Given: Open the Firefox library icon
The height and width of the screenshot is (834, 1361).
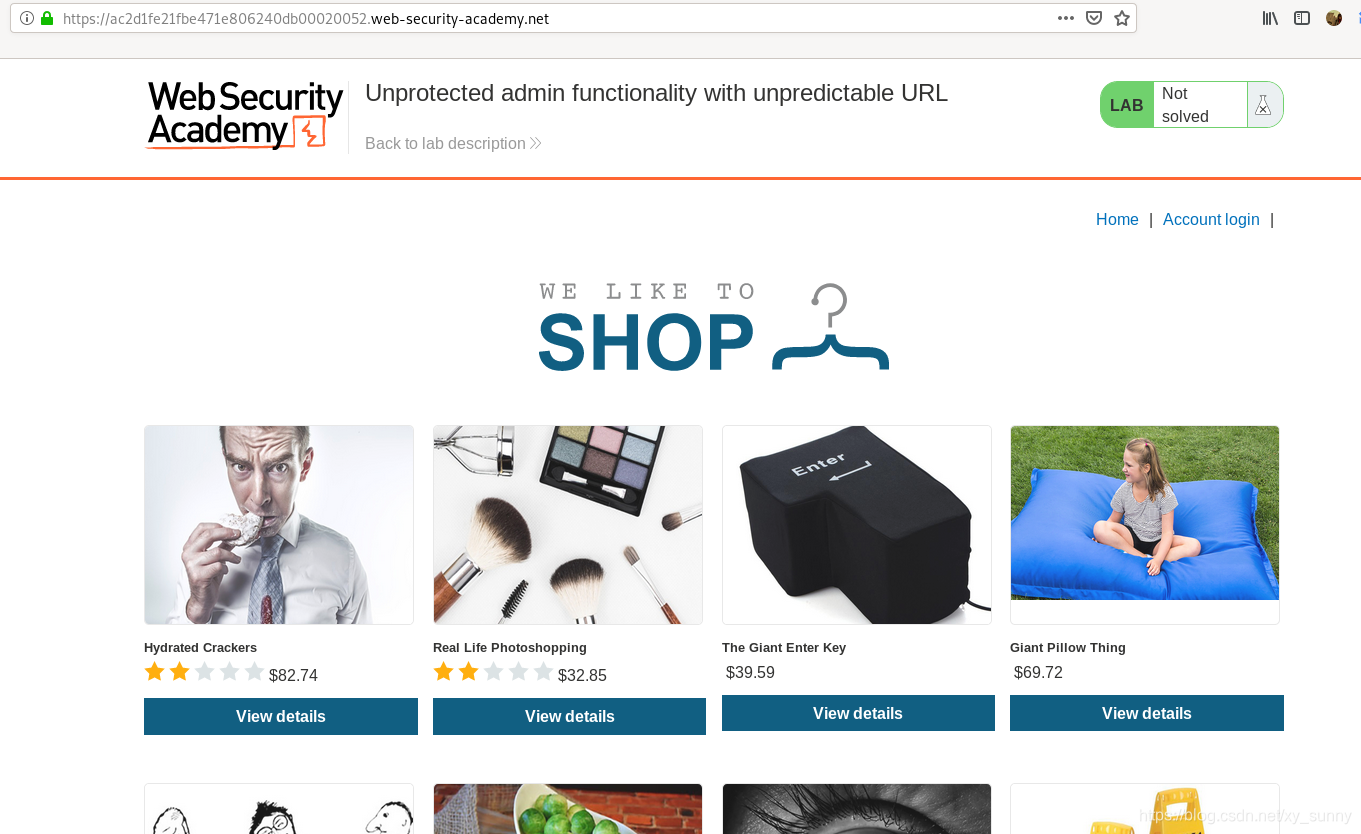Looking at the screenshot, I should click(1270, 18).
